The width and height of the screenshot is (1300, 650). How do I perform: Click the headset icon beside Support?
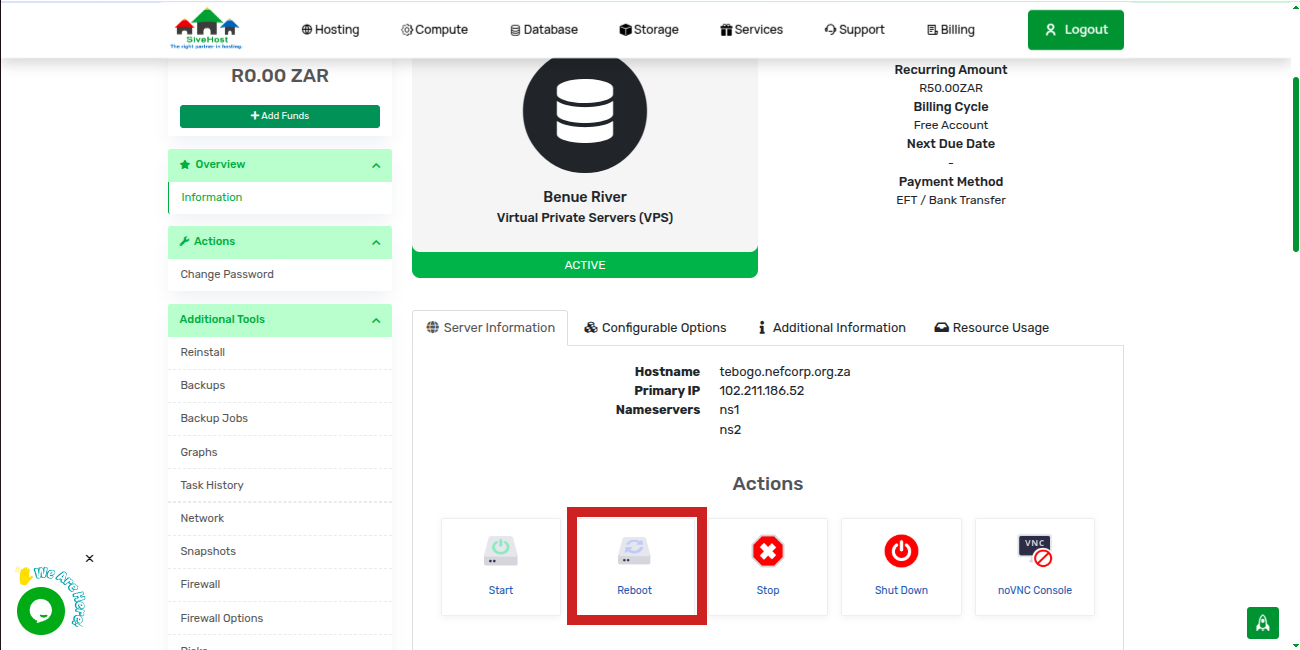[830, 30]
